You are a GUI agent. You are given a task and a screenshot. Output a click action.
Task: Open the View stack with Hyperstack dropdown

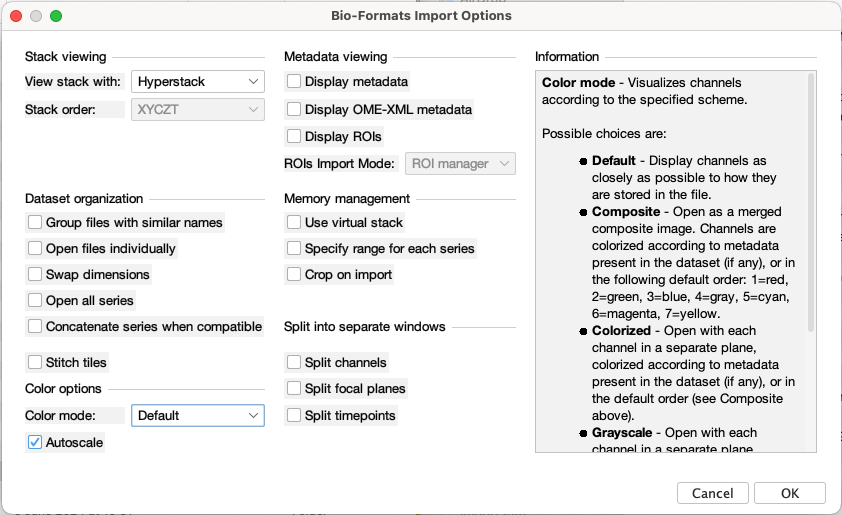tap(198, 82)
